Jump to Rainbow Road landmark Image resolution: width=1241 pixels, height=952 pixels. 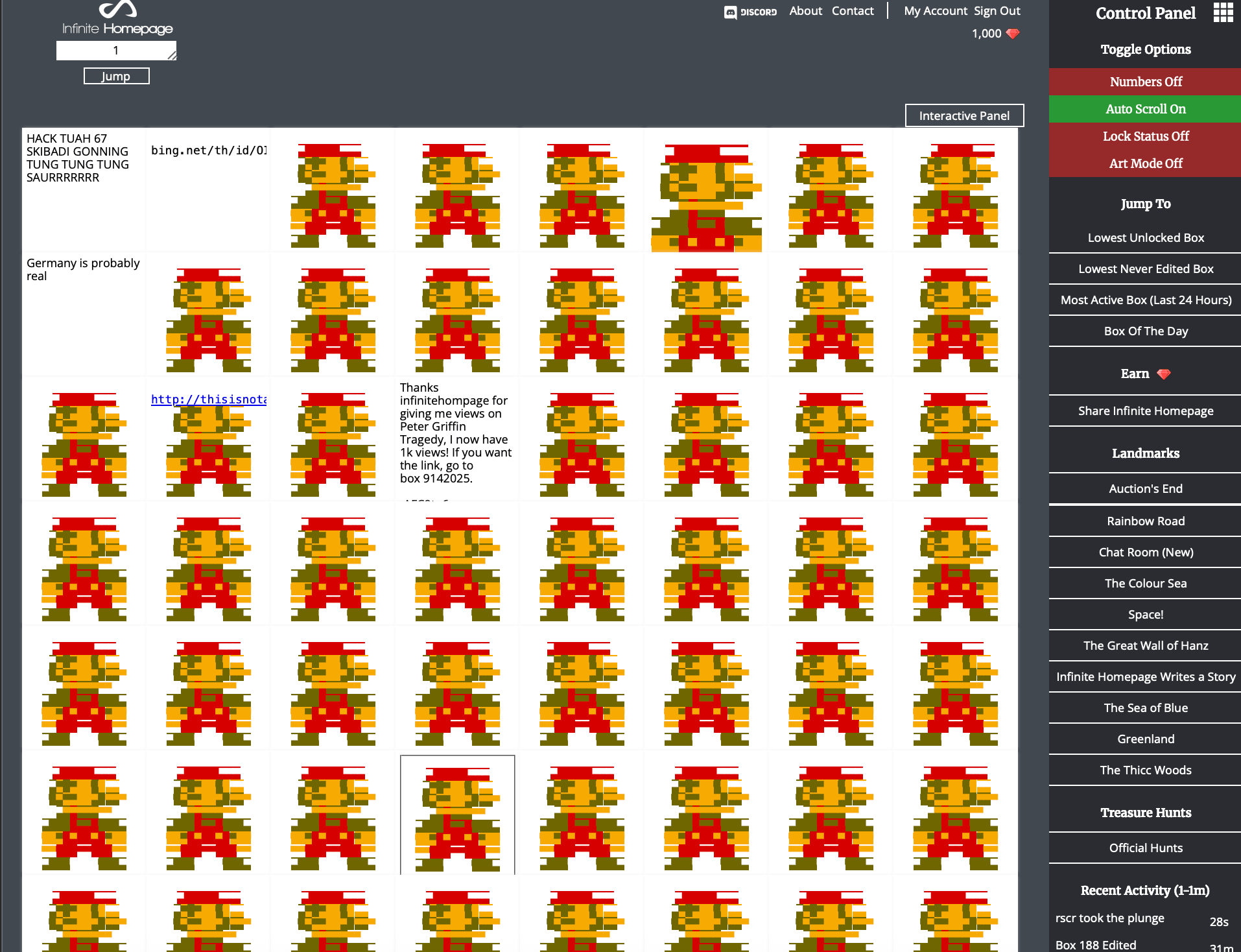pos(1145,521)
